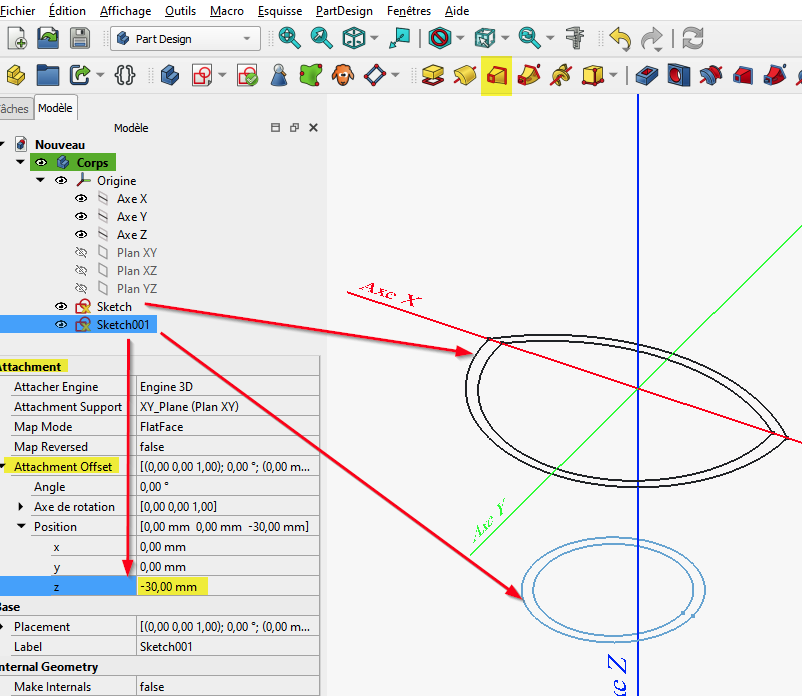Show Plan XY with eye icon
This screenshot has width=802, height=696.
point(81,253)
